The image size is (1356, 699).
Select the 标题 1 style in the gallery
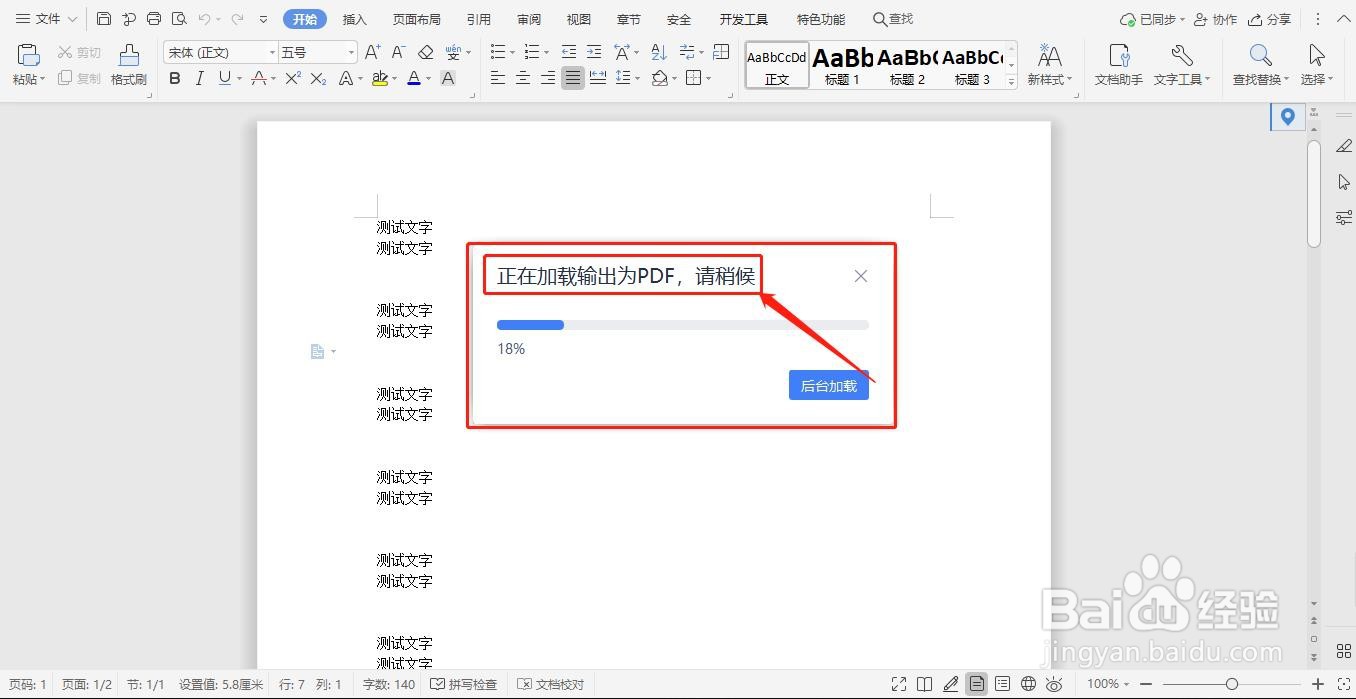(842, 65)
